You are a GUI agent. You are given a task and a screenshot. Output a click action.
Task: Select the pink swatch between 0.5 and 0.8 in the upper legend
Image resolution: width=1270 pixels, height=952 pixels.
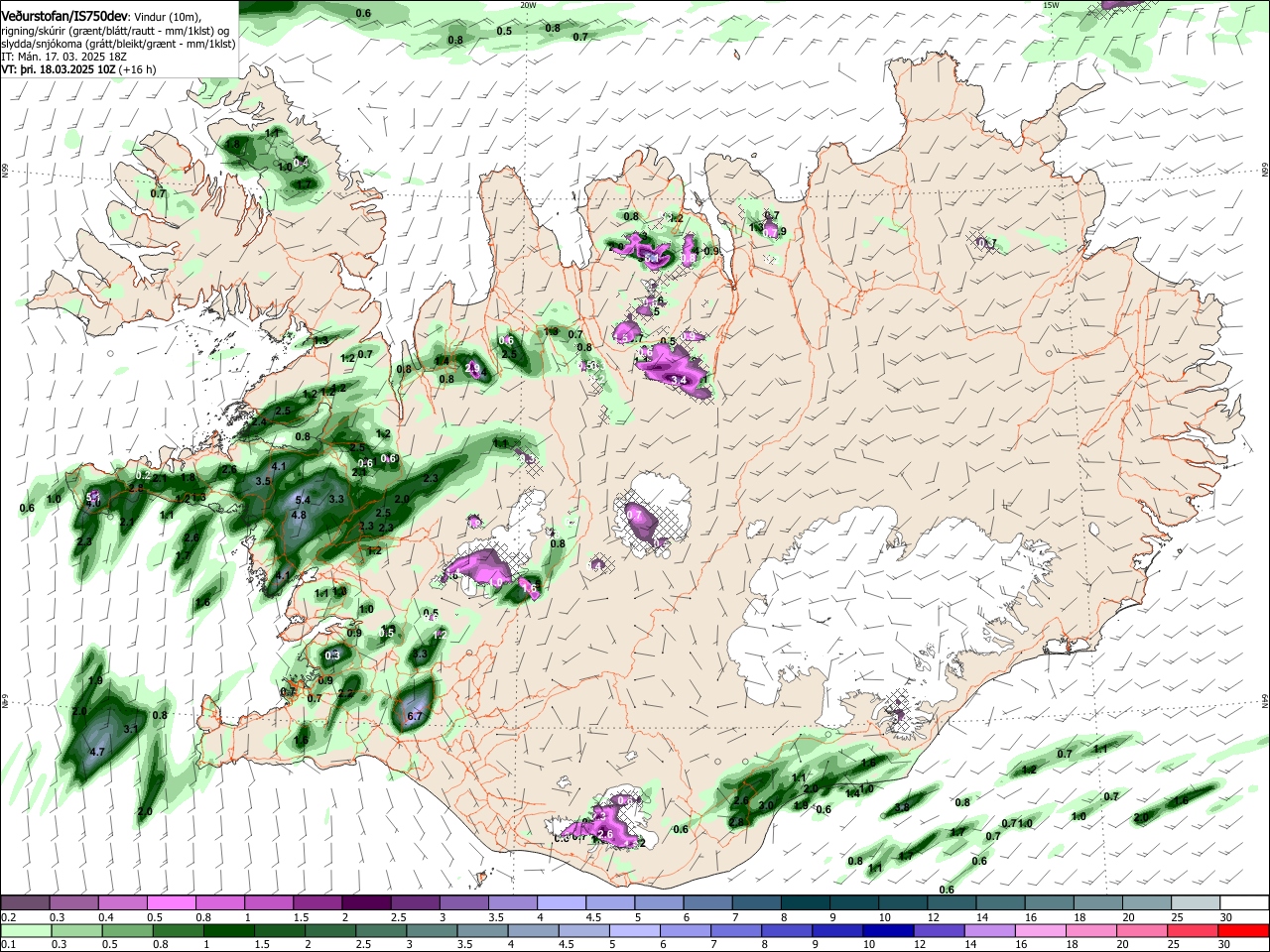171,902
